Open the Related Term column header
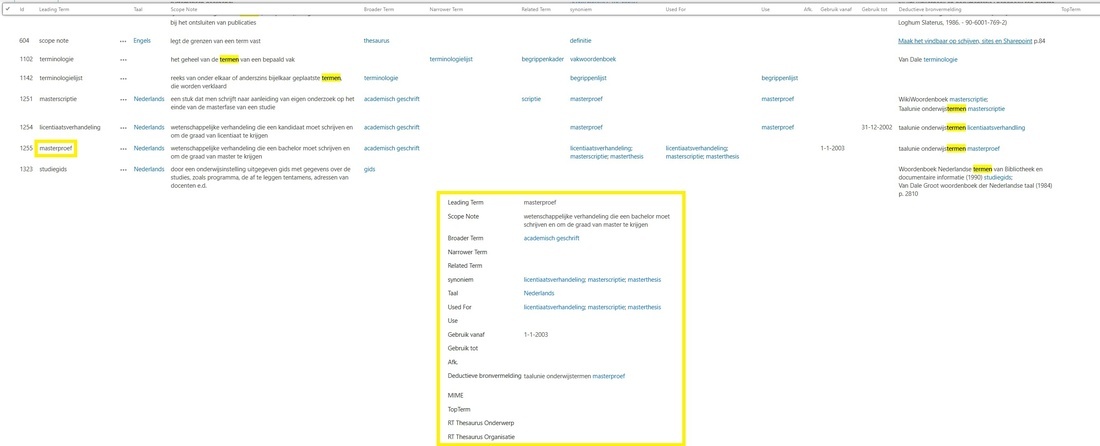 point(537,9)
